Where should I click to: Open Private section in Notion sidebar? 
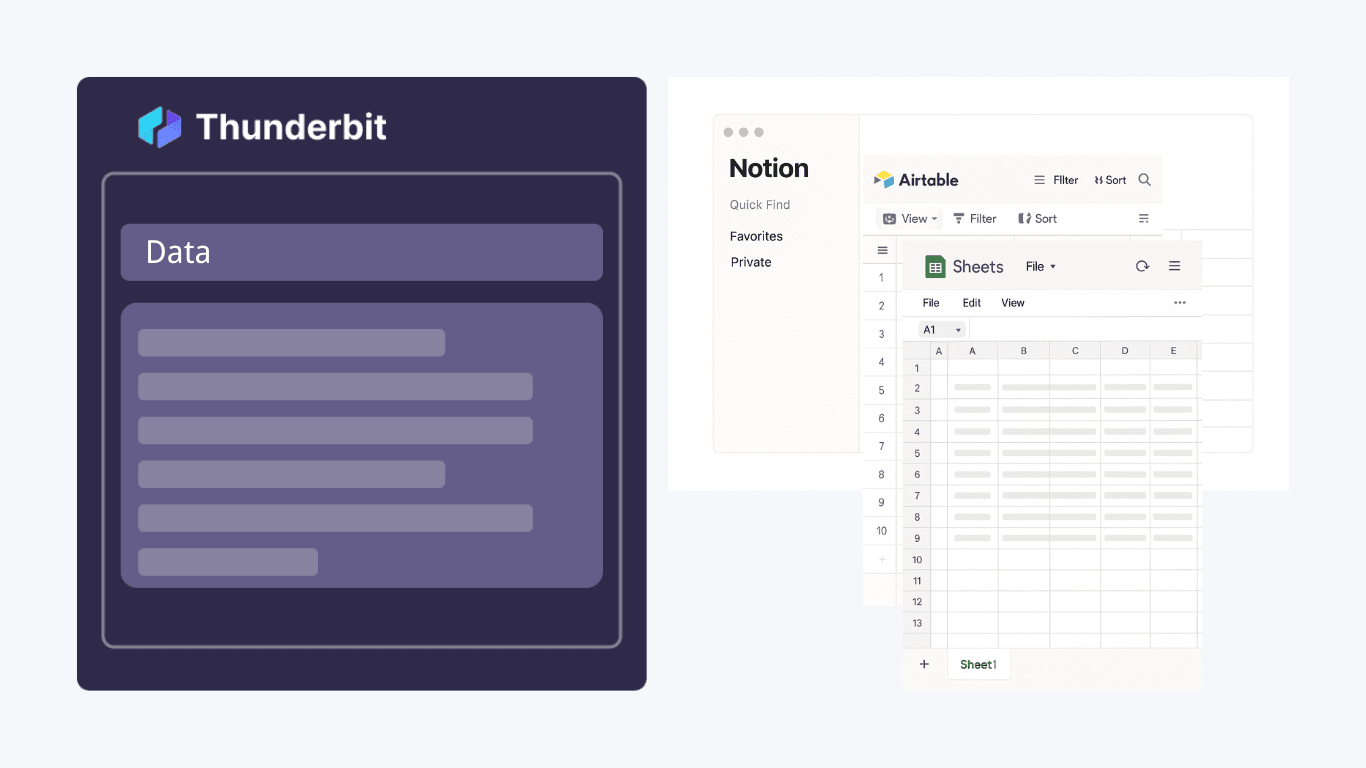coord(751,263)
